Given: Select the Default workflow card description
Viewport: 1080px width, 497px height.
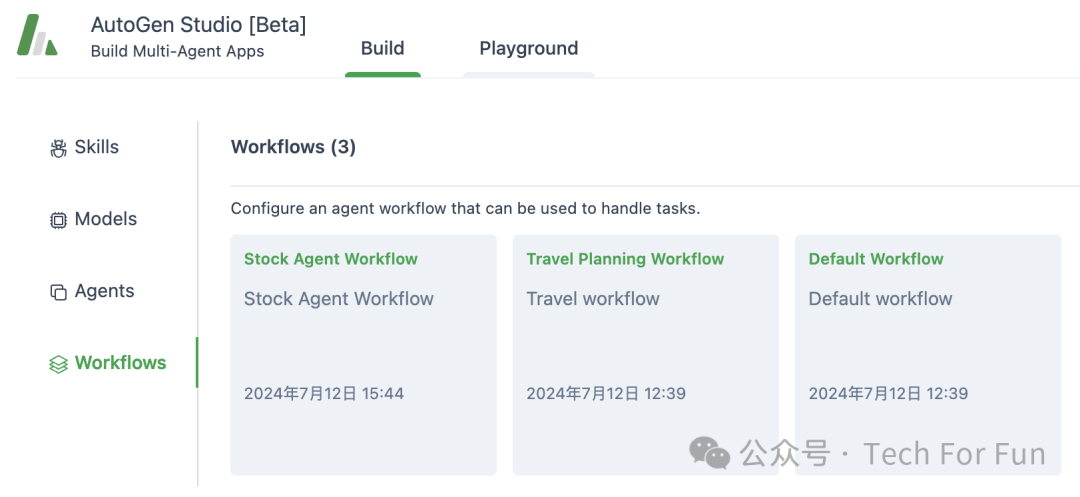Looking at the screenshot, I should click(880, 299).
